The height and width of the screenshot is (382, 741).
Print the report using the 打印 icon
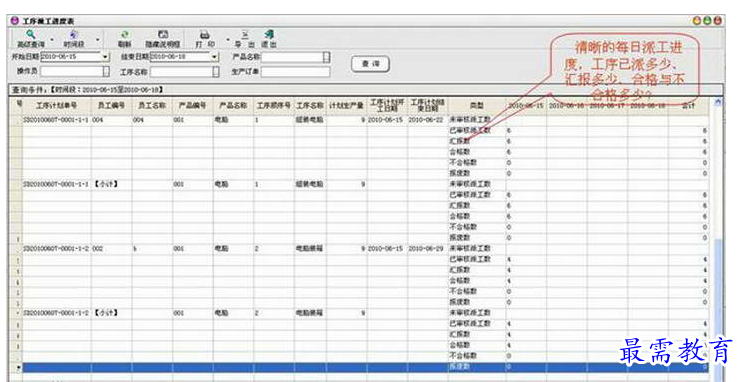pyautogui.click(x=205, y=38)
